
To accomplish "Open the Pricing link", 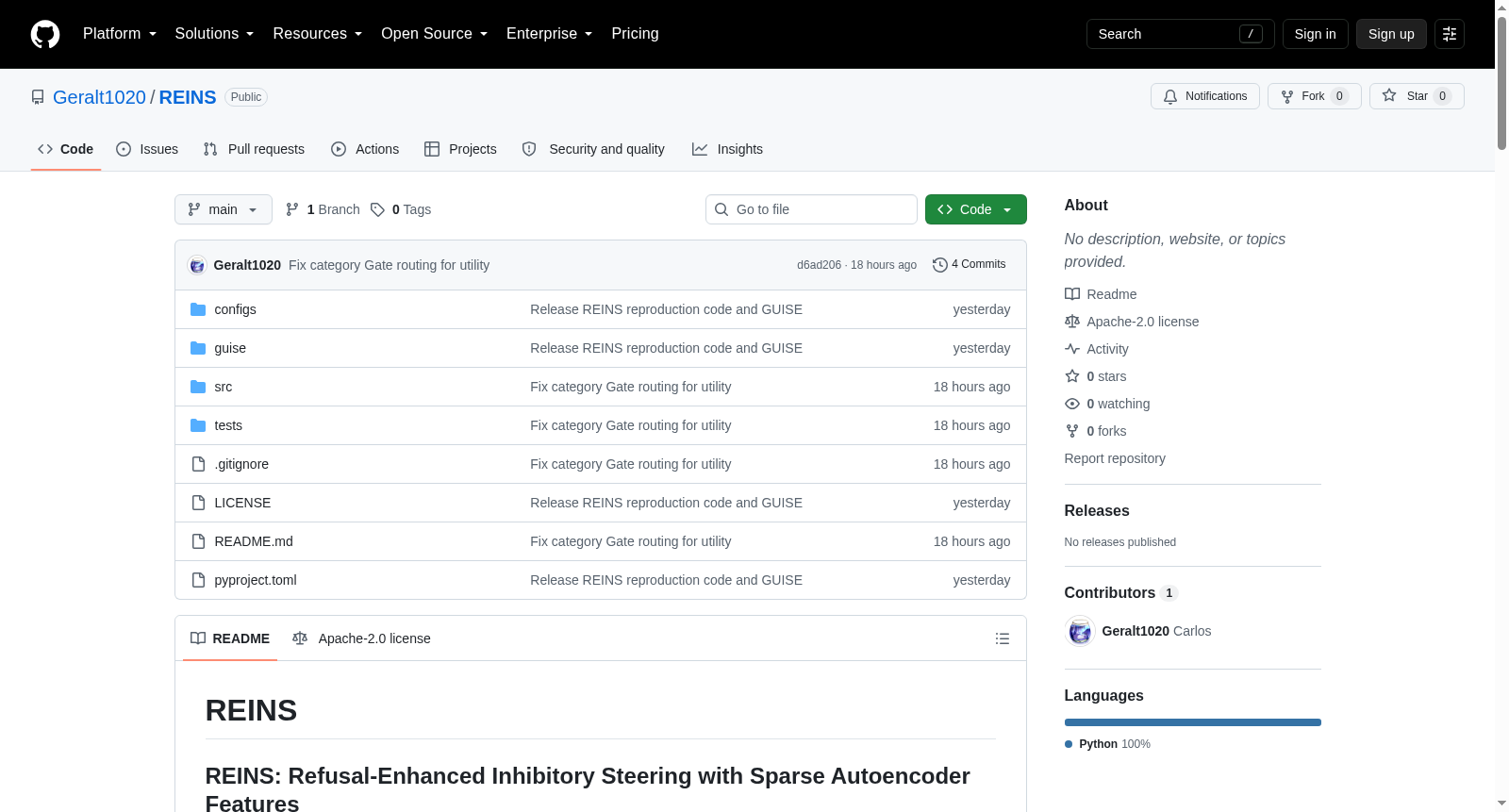I will pos(635,34).
